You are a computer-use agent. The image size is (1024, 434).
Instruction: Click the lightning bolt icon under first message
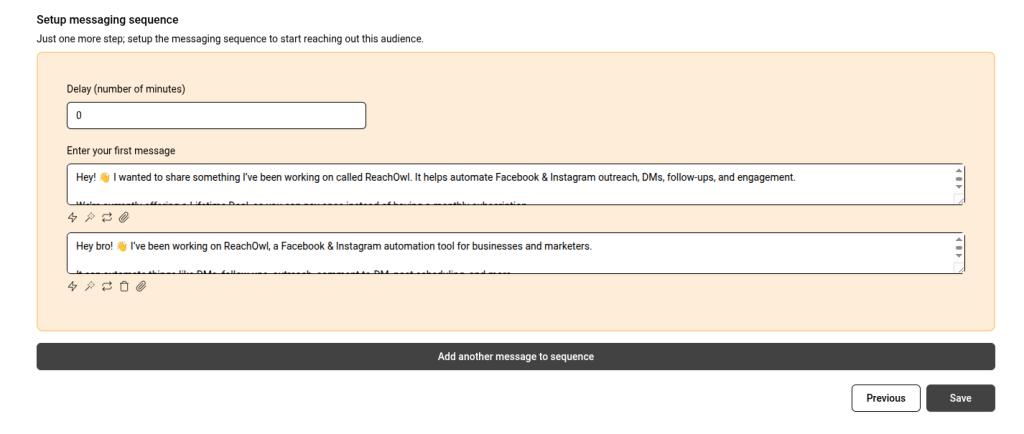point(72,217)
